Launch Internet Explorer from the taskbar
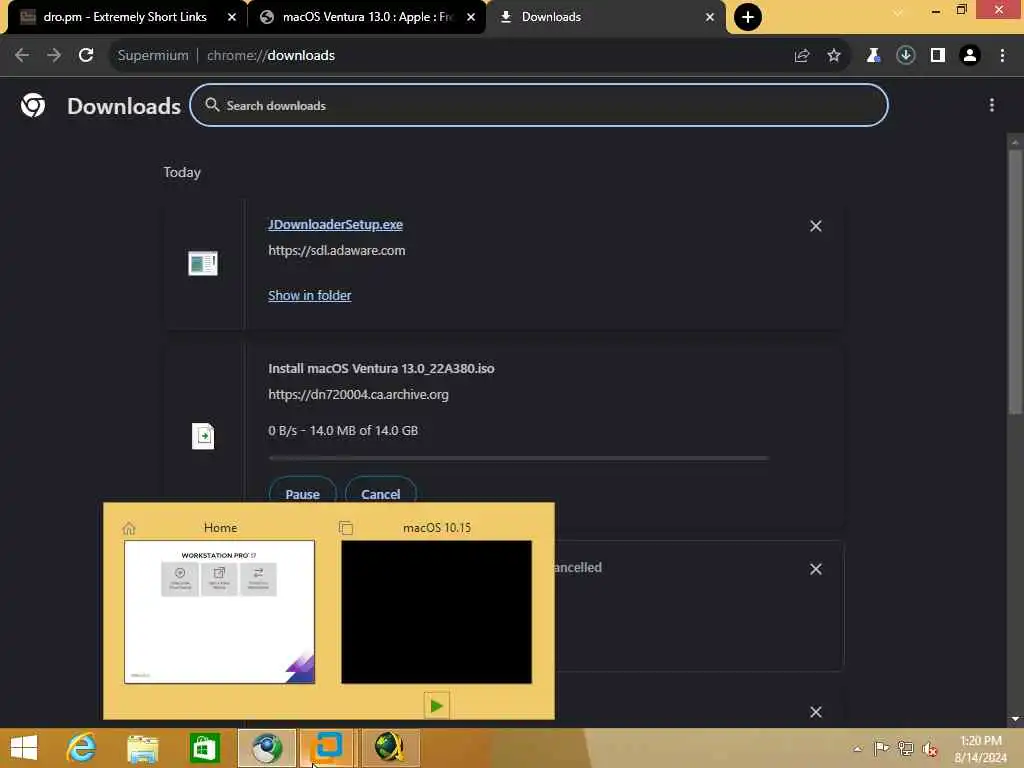This screenshot has height=768, width=1024. [81, 748]
